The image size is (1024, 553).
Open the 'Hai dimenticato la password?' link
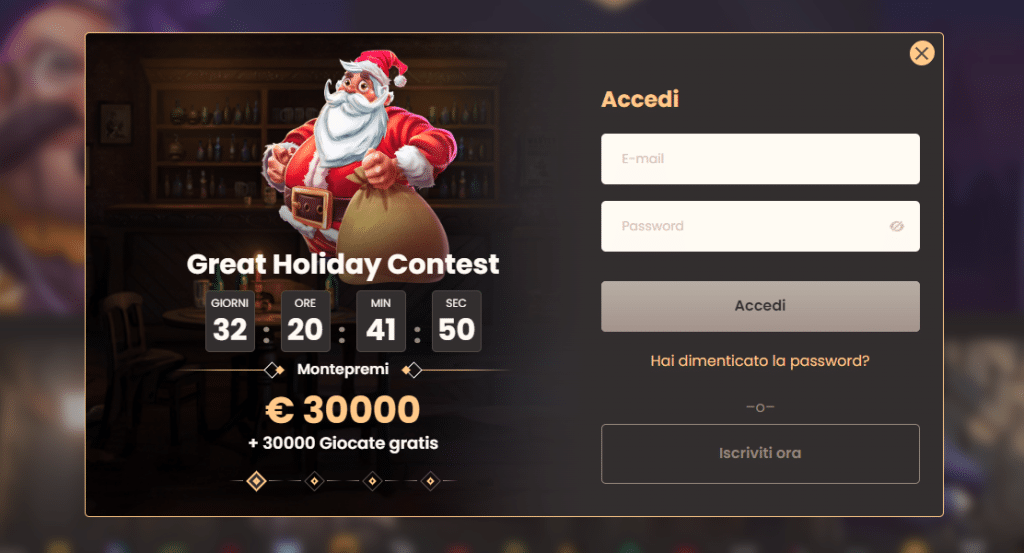point(760,361)
